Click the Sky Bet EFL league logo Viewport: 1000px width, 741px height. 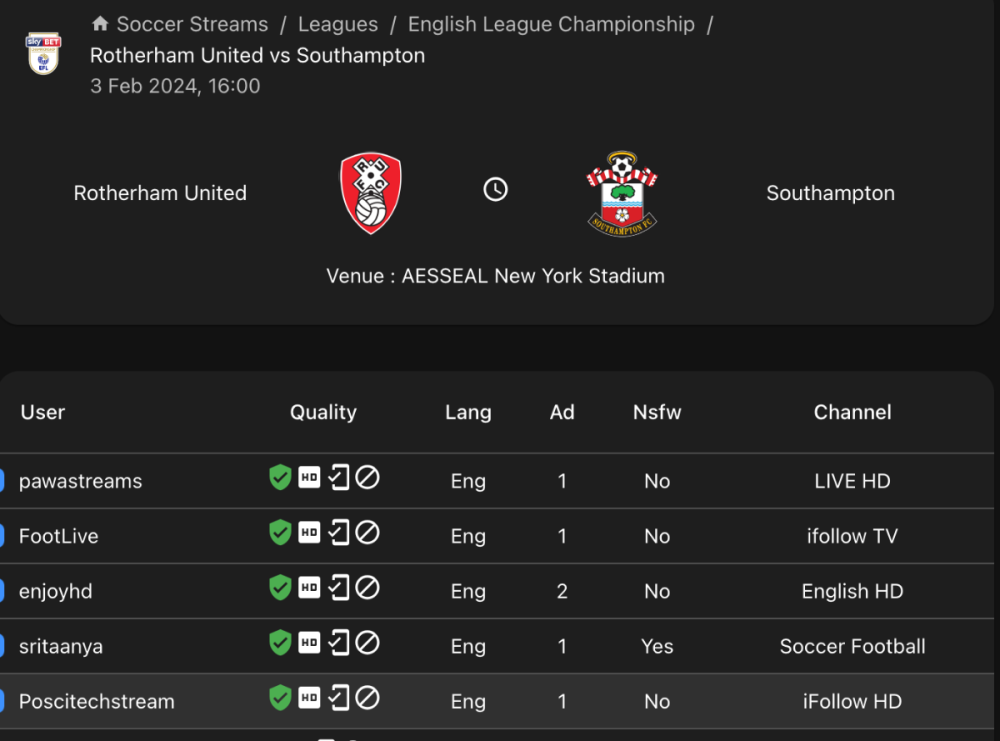click(43, 54)
